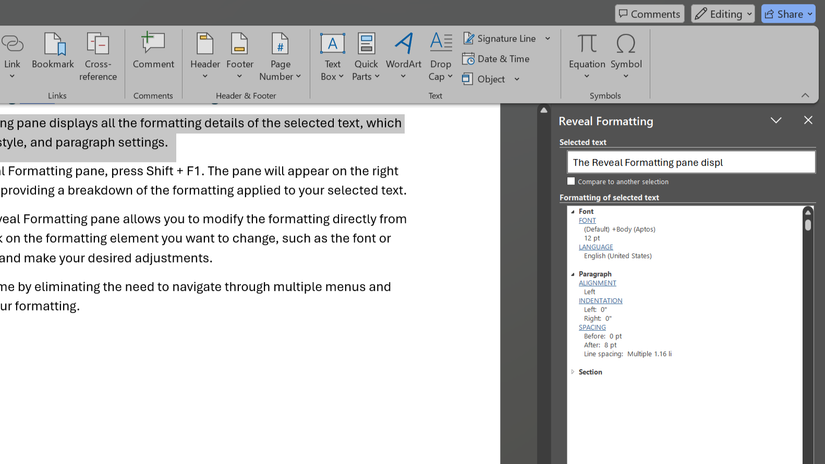Click the ALIGNMENT link in pane
Viewport: 825px width, 464px height.
click(597, 283)
